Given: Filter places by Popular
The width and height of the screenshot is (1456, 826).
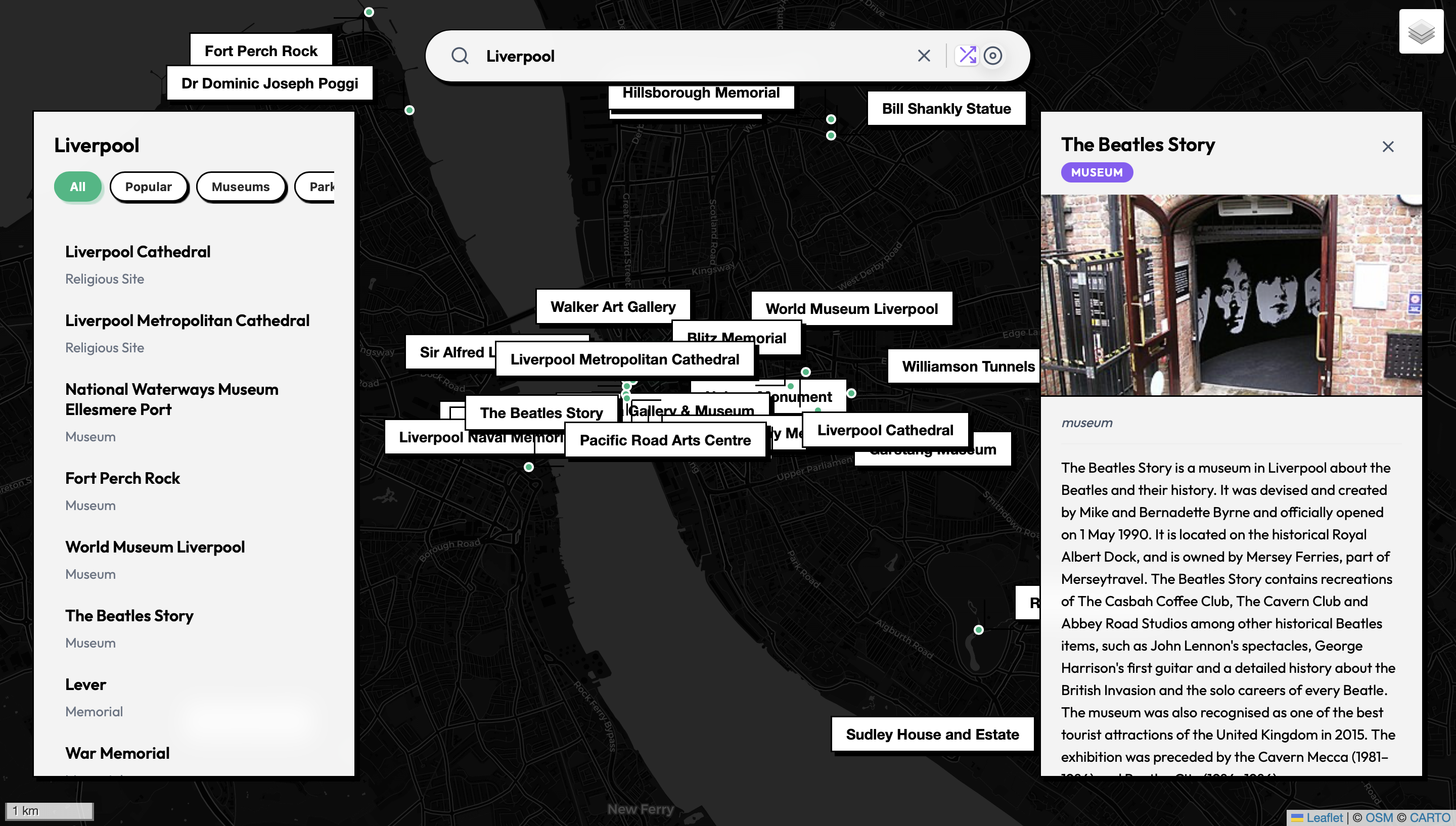Looking at the screenshot, I should [148, 187].
